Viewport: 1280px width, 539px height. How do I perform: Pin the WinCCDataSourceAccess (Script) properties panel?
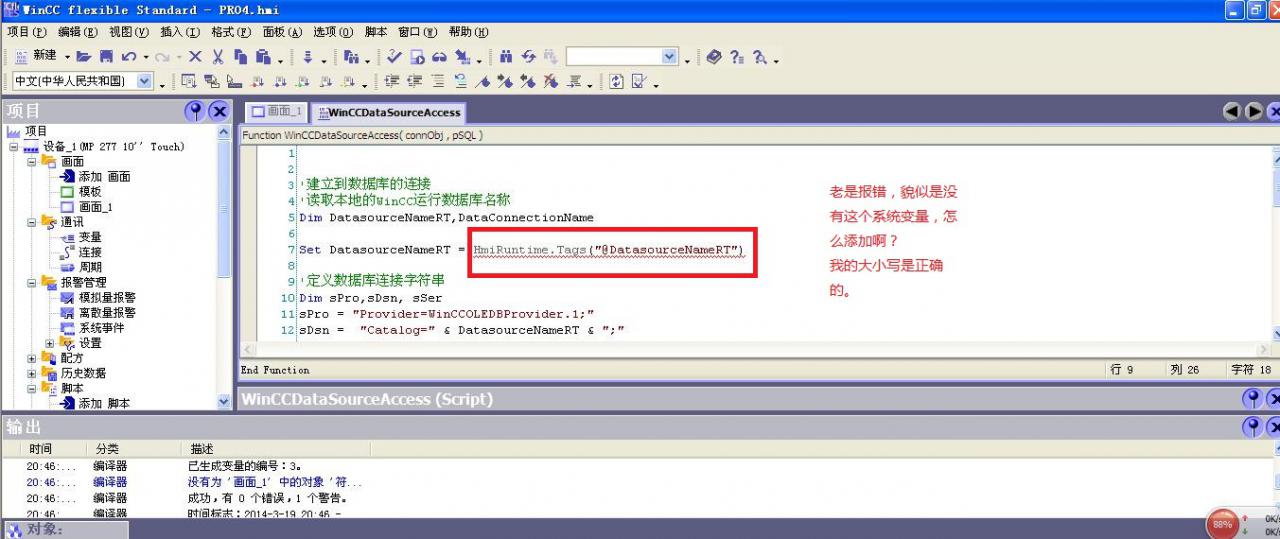click(x=1253, y=399)
